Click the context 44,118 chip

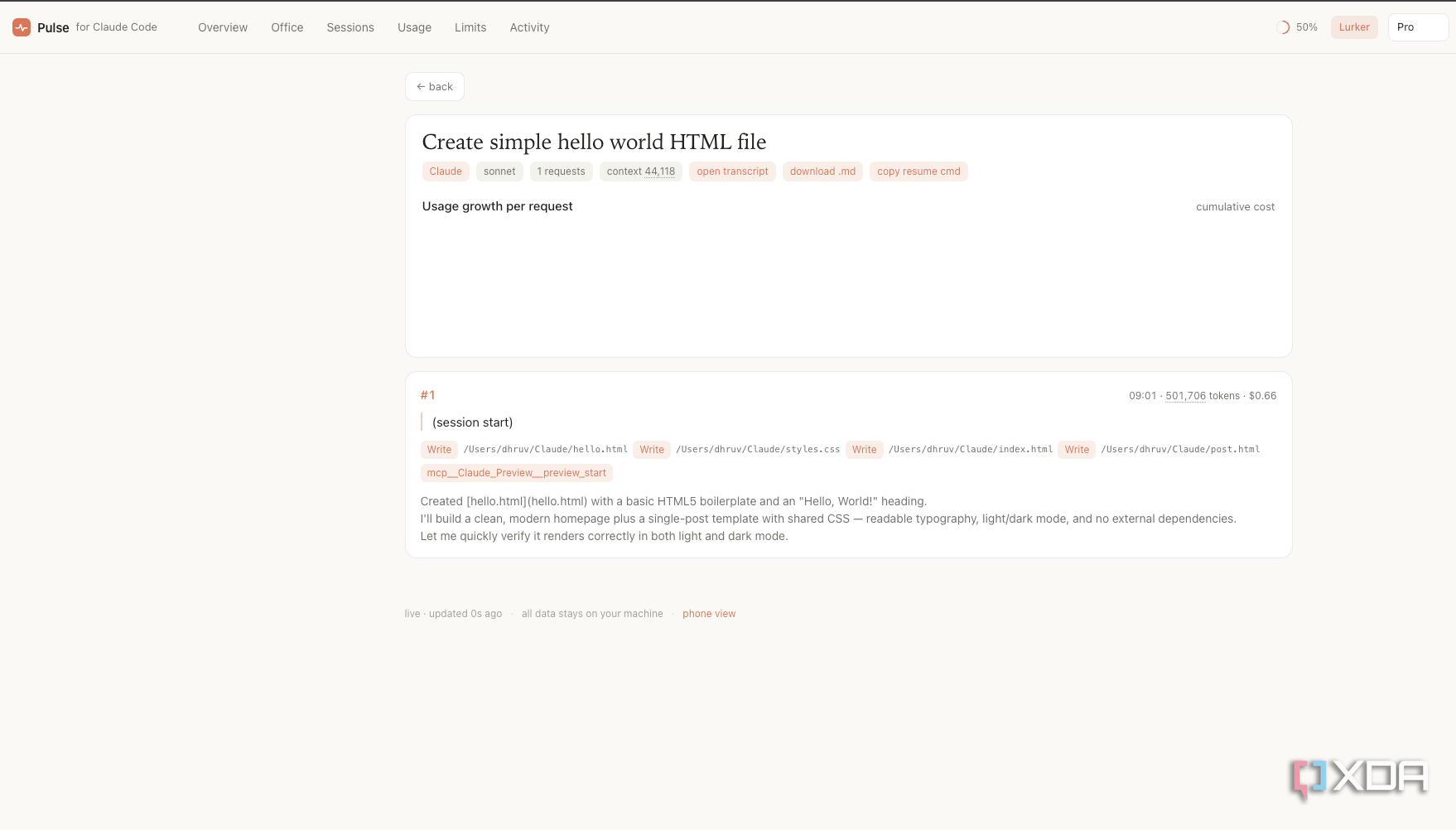pyautogui.click(x=641, y=171)
